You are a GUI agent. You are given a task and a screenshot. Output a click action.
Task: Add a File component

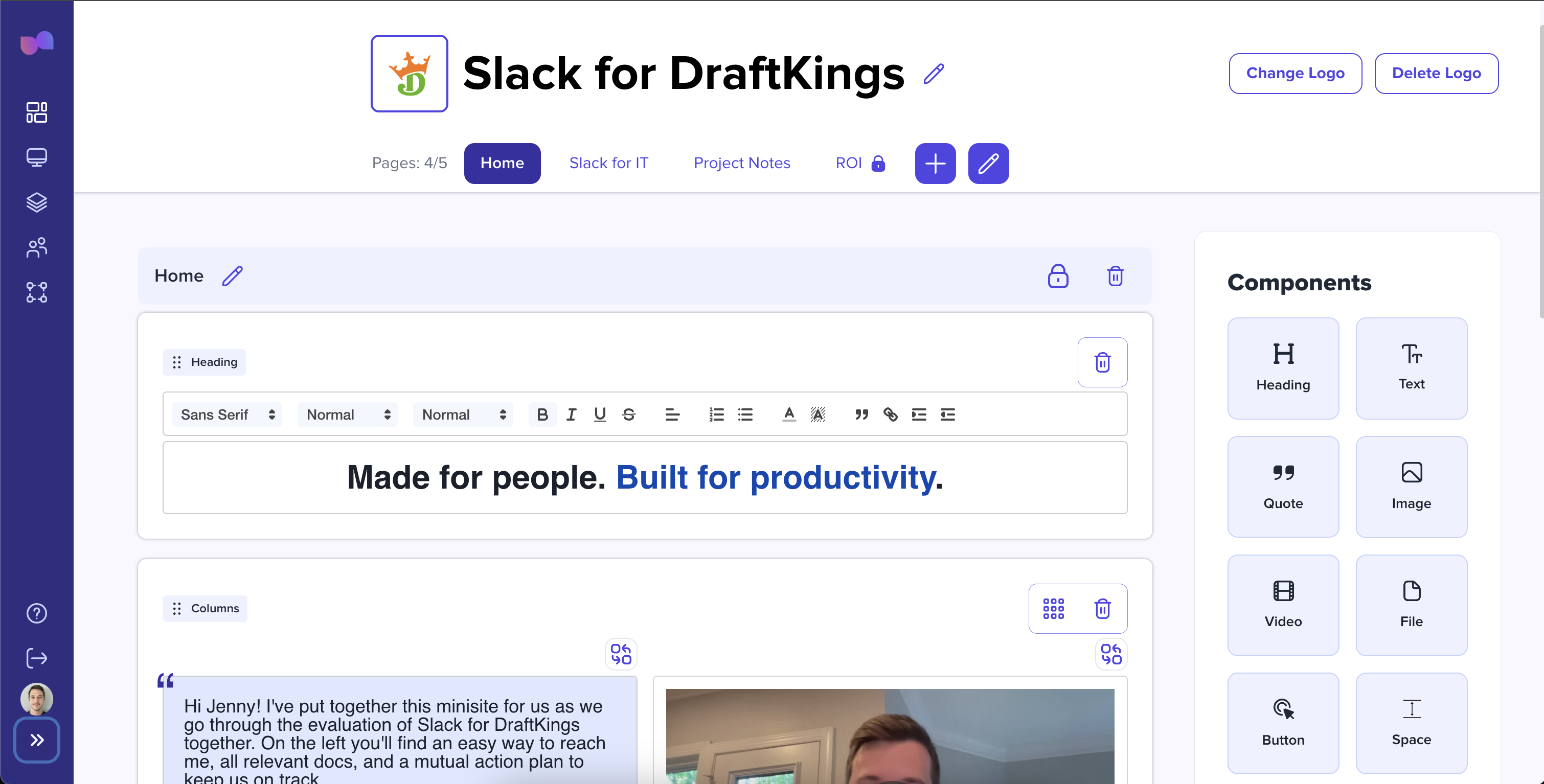pyautogui.click(x=1411, y=605)
